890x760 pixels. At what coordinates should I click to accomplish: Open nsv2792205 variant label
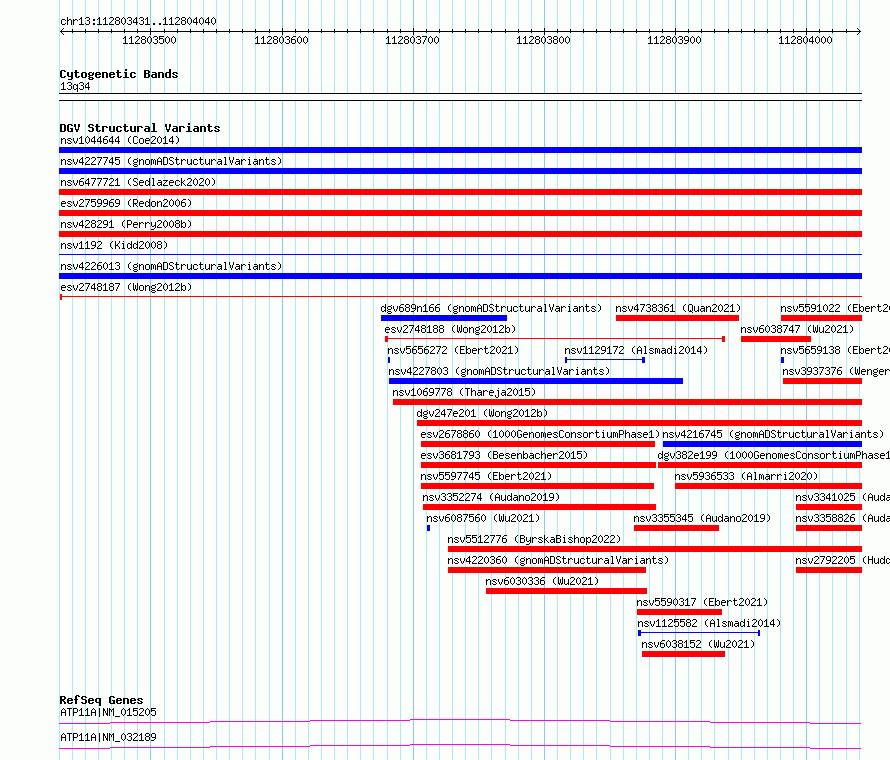tap(842, 560)
